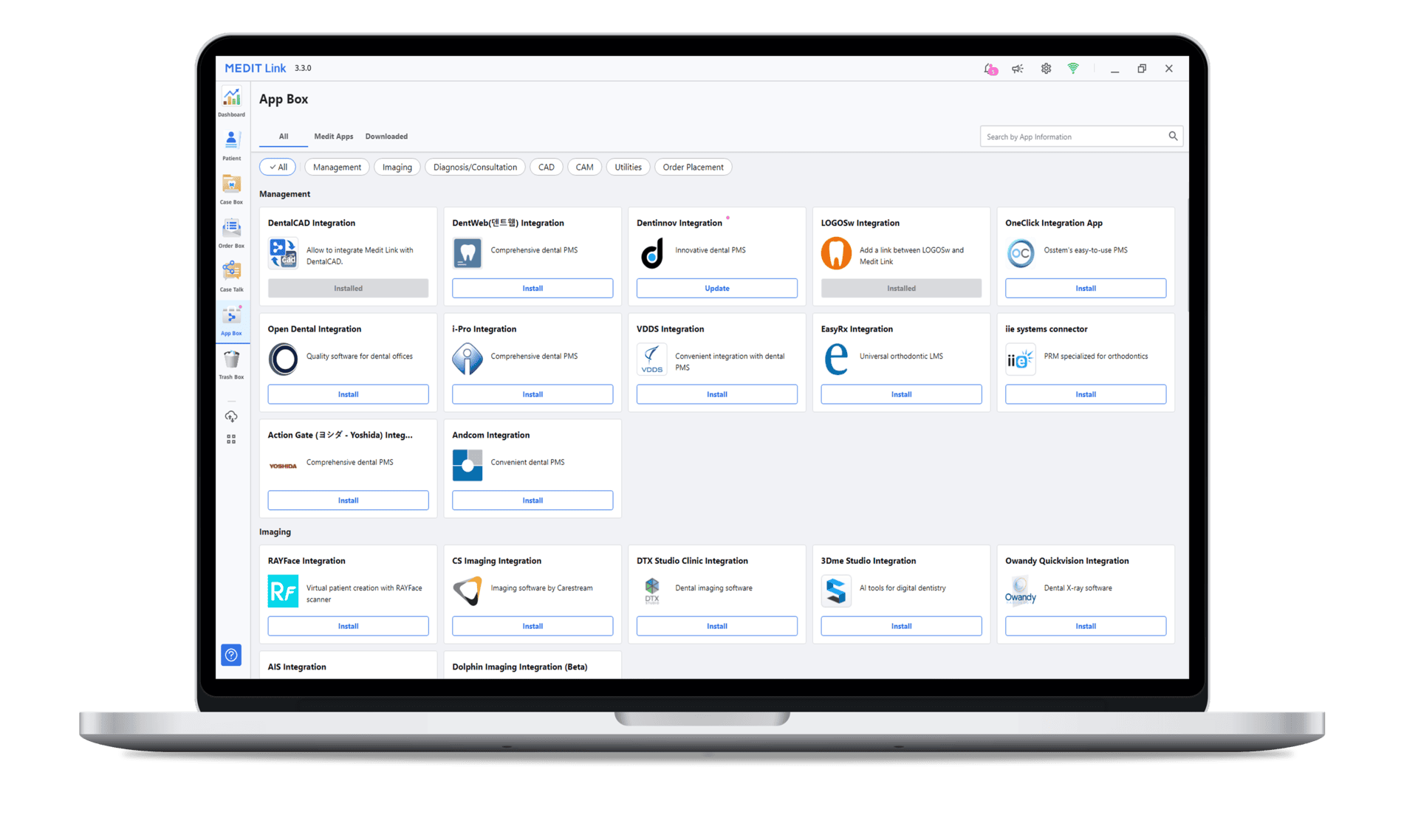Filter apps by Diagnosis/Consultation
1418x840 pixels.
point(475,168)
